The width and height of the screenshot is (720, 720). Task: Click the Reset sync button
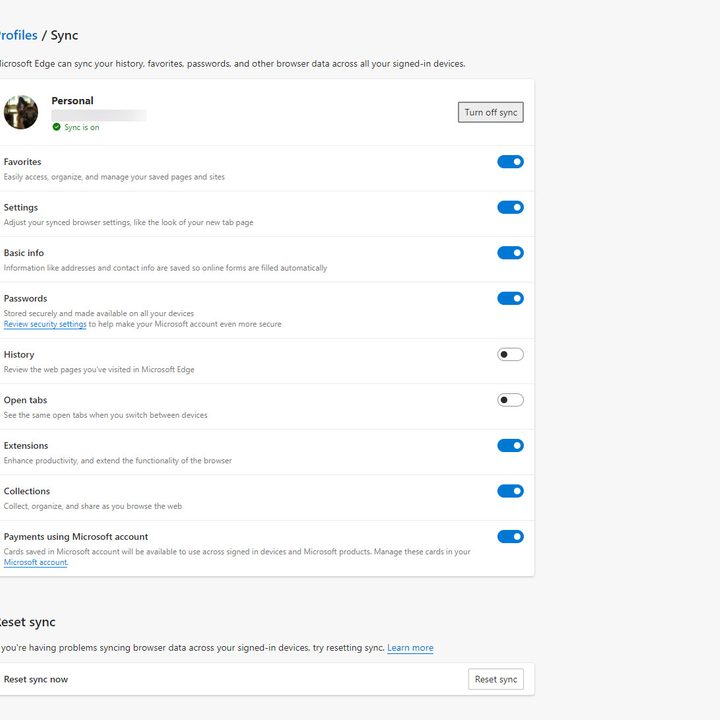[x=495, y=679]
